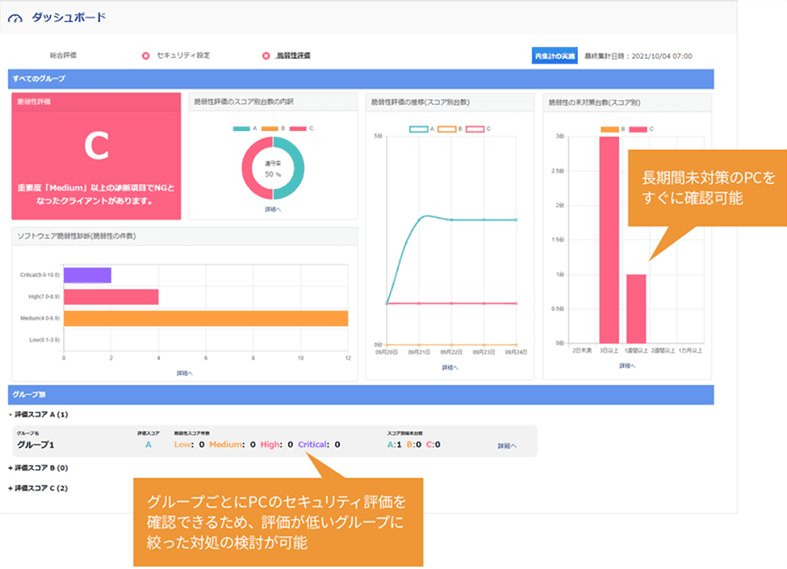The image size is (787, 569).
Task: Toggle legend C swatch in the donut chart
Action: point(298,128)
